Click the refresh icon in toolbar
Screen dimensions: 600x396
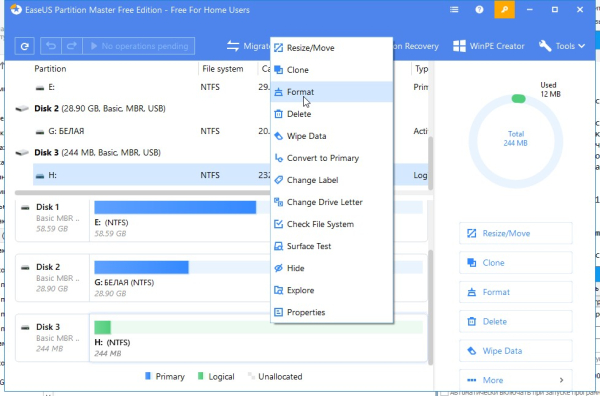click(25, 46)
